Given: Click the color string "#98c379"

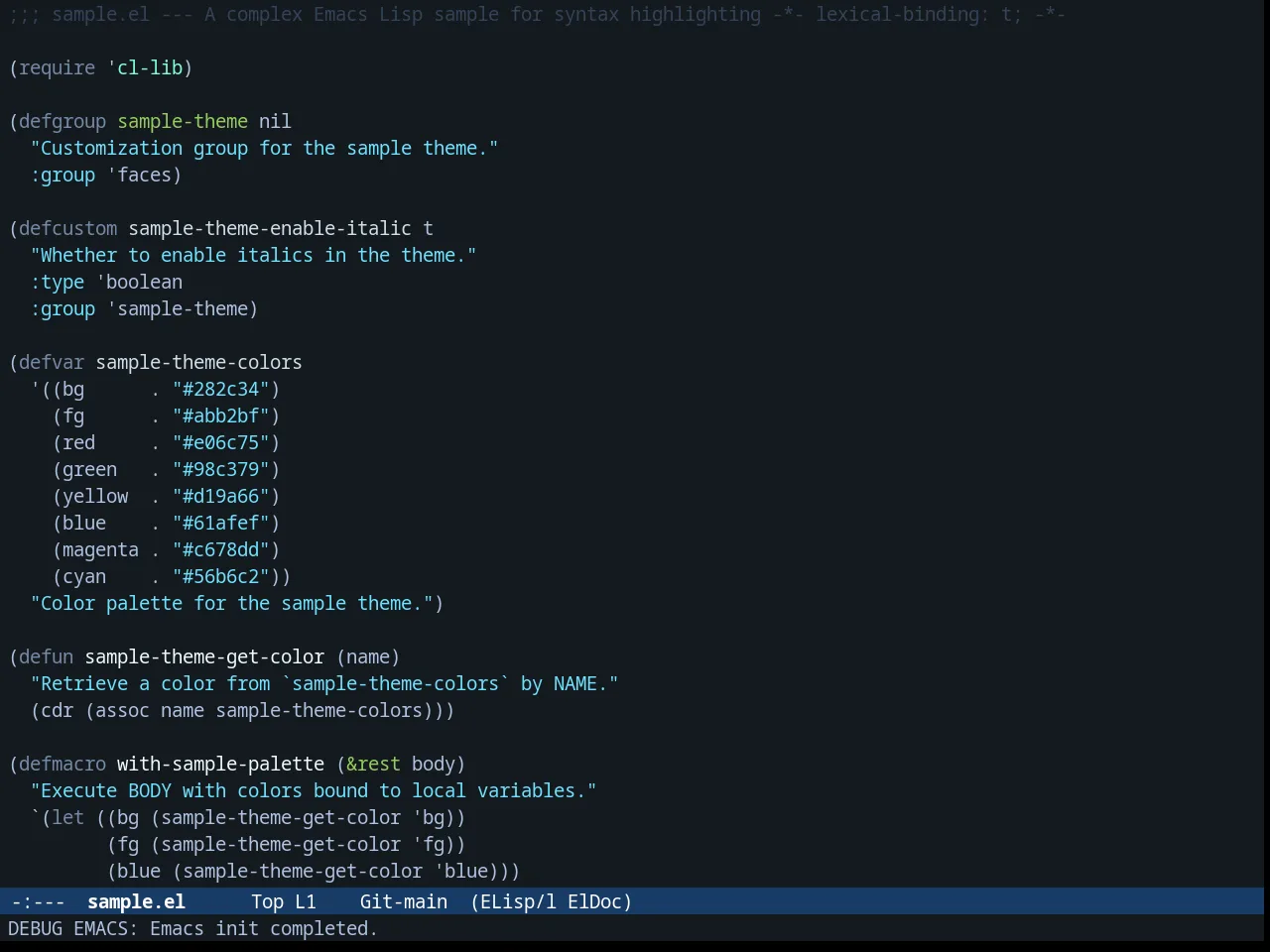Looking at the screenshot, I should [x=220, y=469].
